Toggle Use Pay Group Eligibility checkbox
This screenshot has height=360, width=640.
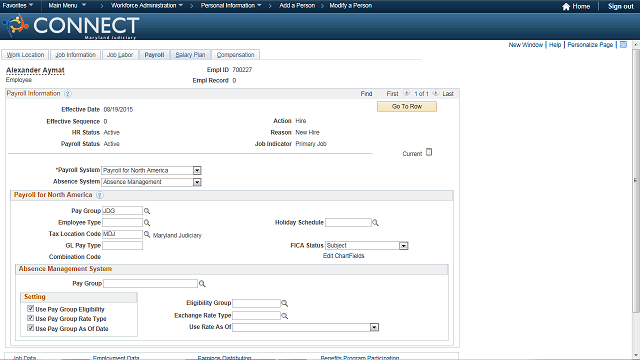point(31,309)
